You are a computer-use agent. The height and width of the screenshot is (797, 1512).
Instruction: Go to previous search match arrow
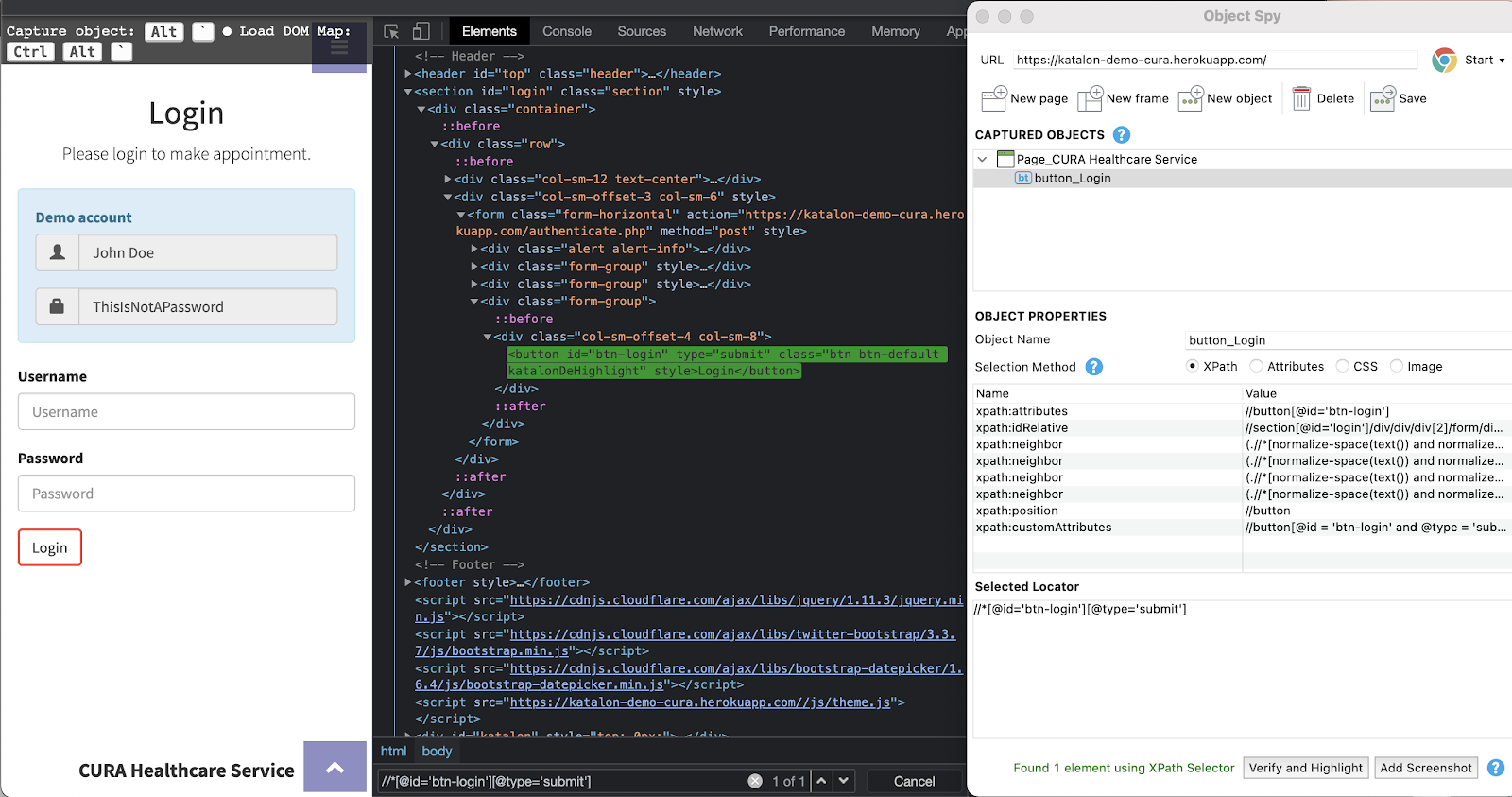tap(821, 781)
